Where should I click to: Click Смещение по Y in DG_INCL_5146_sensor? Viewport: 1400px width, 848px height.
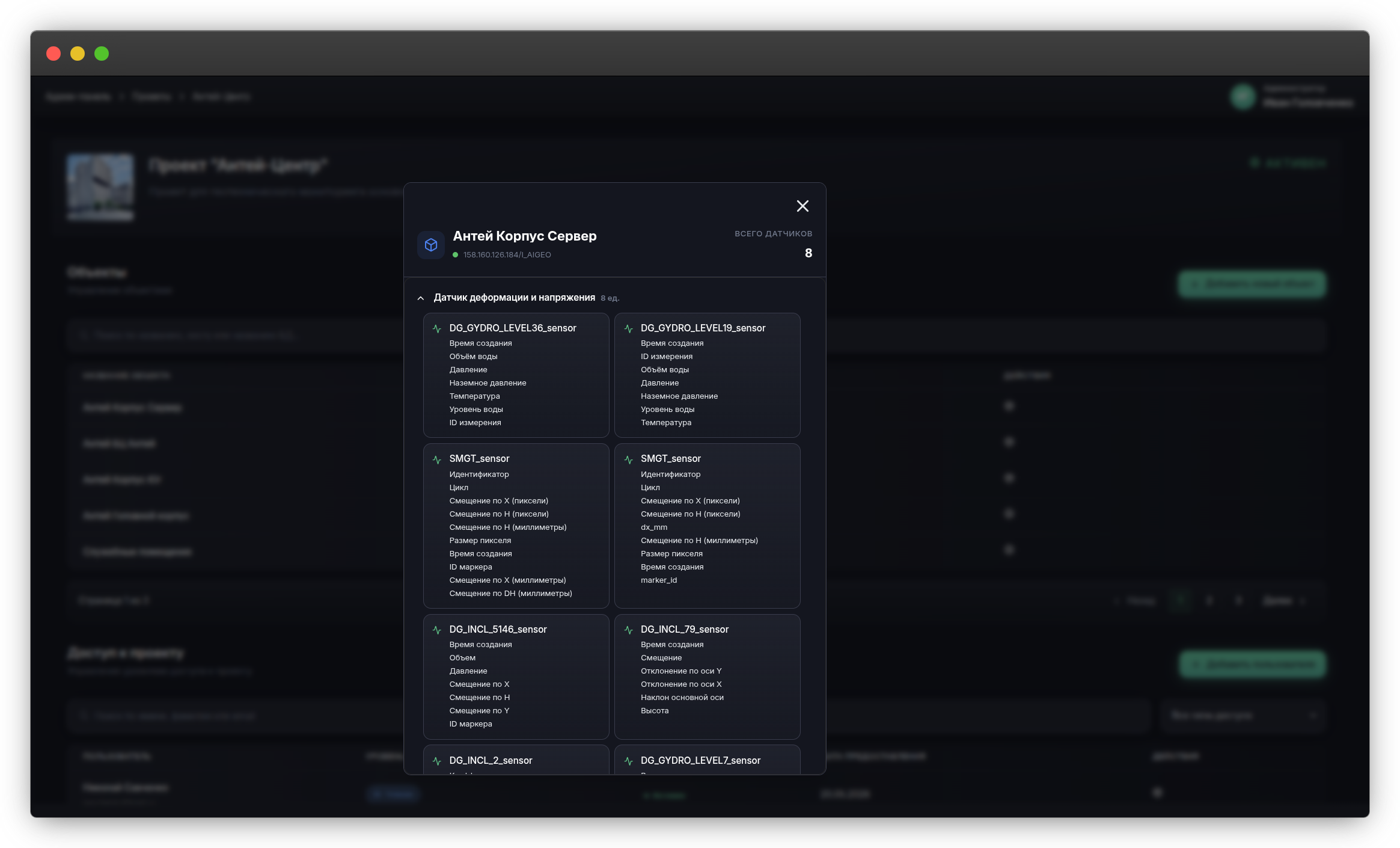click(479, 711)
